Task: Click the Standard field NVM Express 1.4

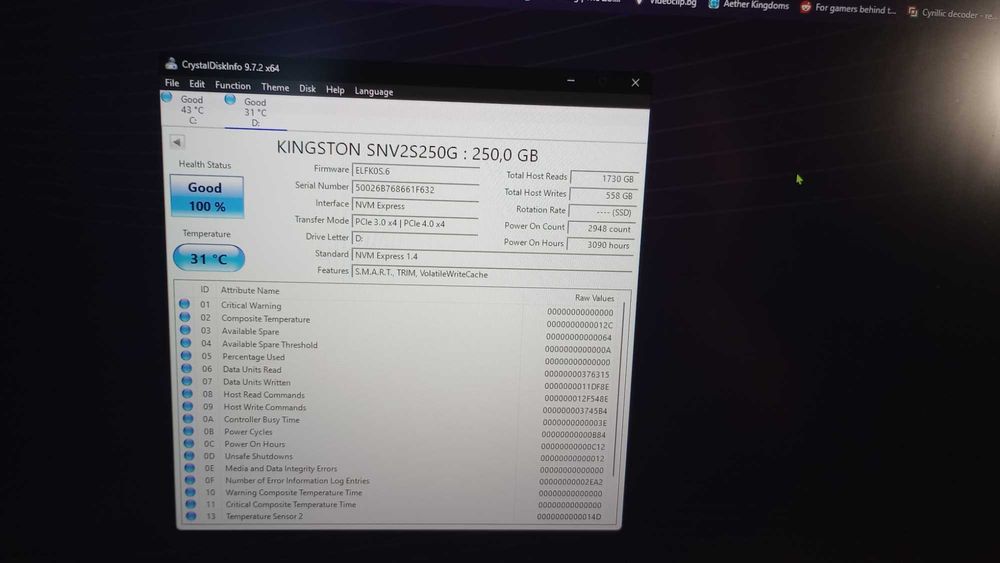Action: click(491, 256)
